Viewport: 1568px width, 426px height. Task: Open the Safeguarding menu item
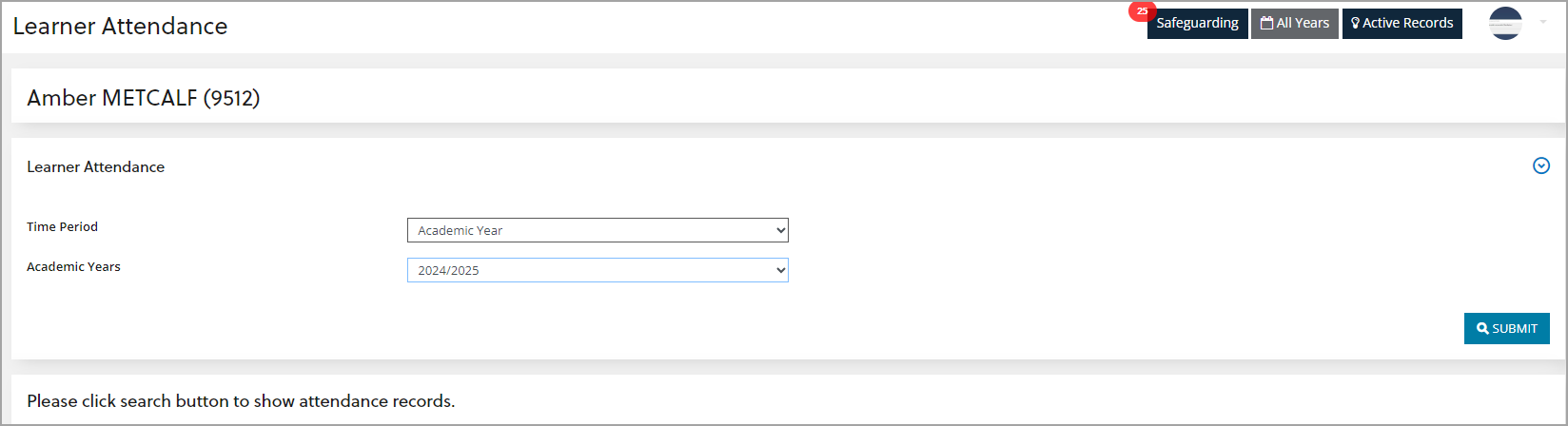coord(1197,23)
